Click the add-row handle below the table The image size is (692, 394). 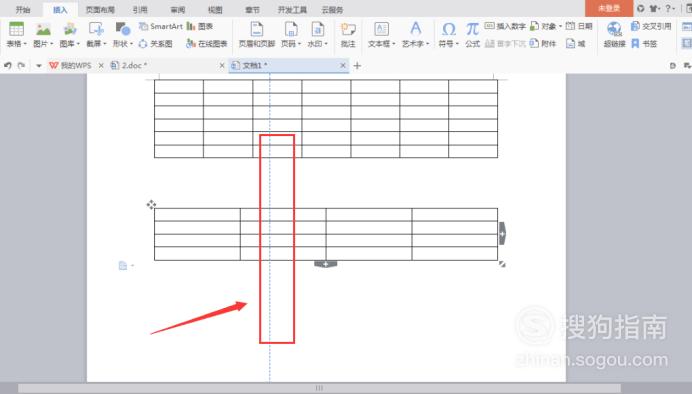point(326,264)
